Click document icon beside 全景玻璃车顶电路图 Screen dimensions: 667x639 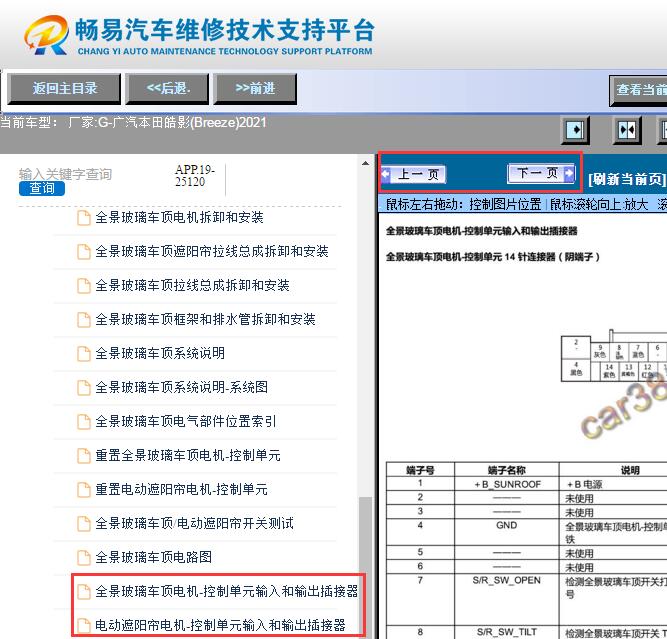(84, 558)
